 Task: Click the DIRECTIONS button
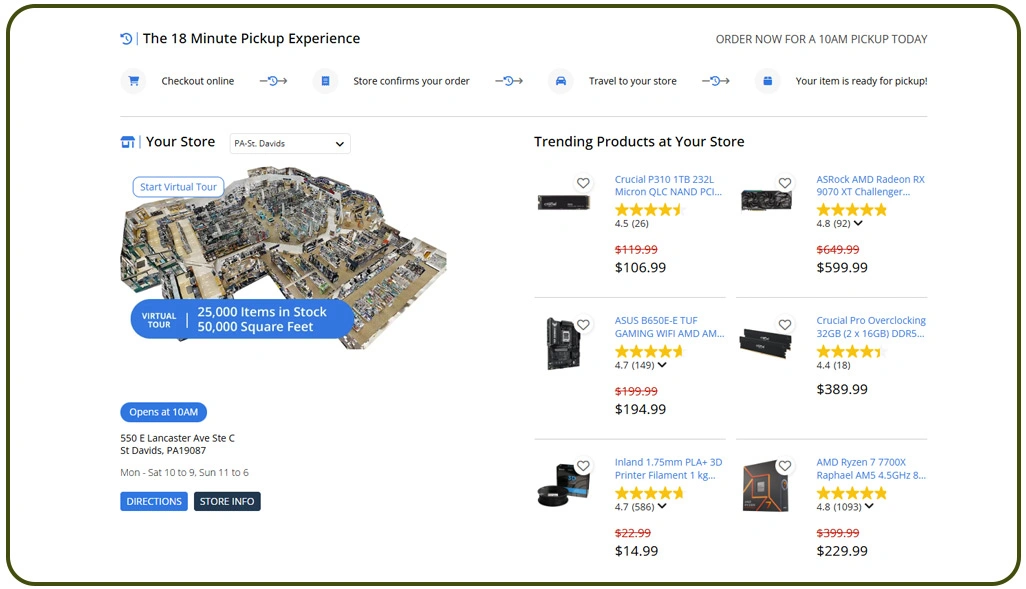tap(153, 501)
